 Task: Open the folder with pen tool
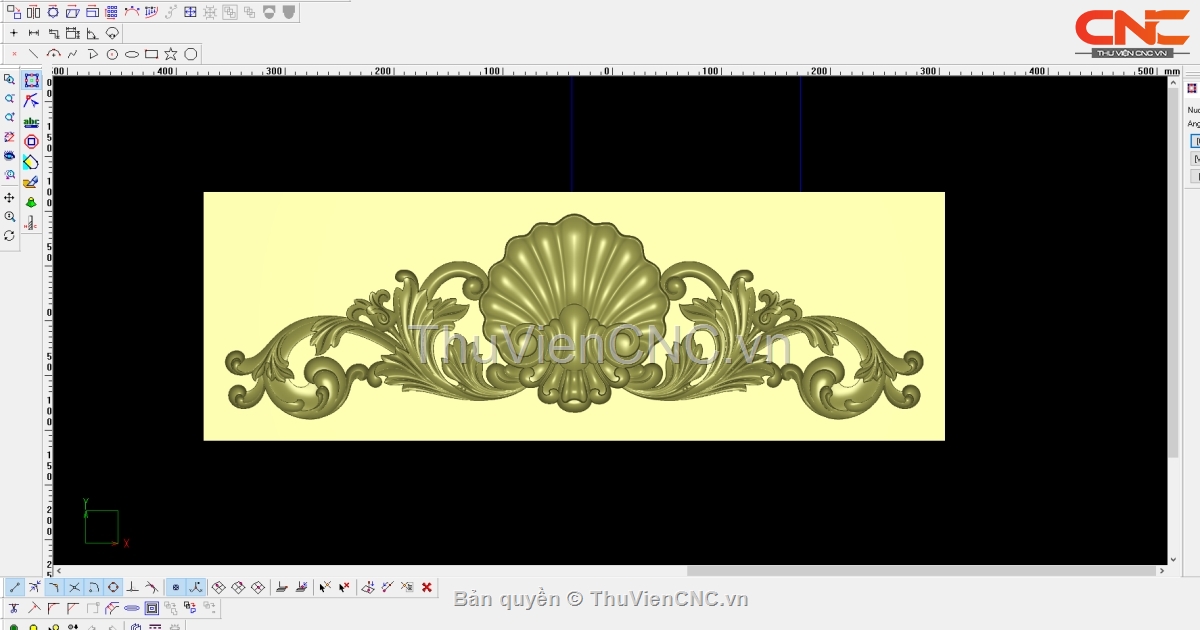(31, 182)
